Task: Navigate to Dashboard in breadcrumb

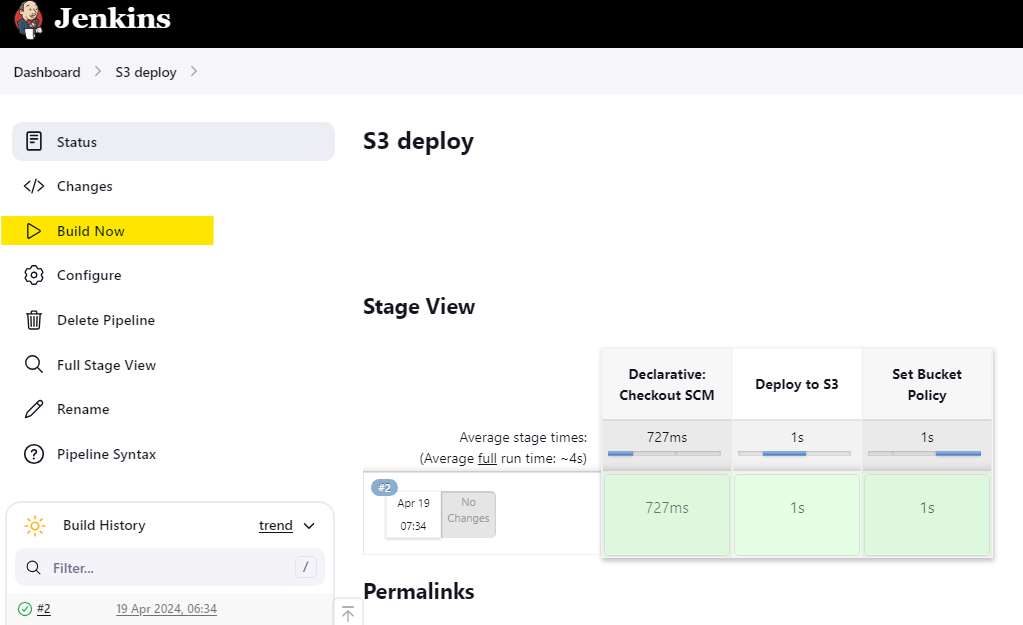Action: 46,72
